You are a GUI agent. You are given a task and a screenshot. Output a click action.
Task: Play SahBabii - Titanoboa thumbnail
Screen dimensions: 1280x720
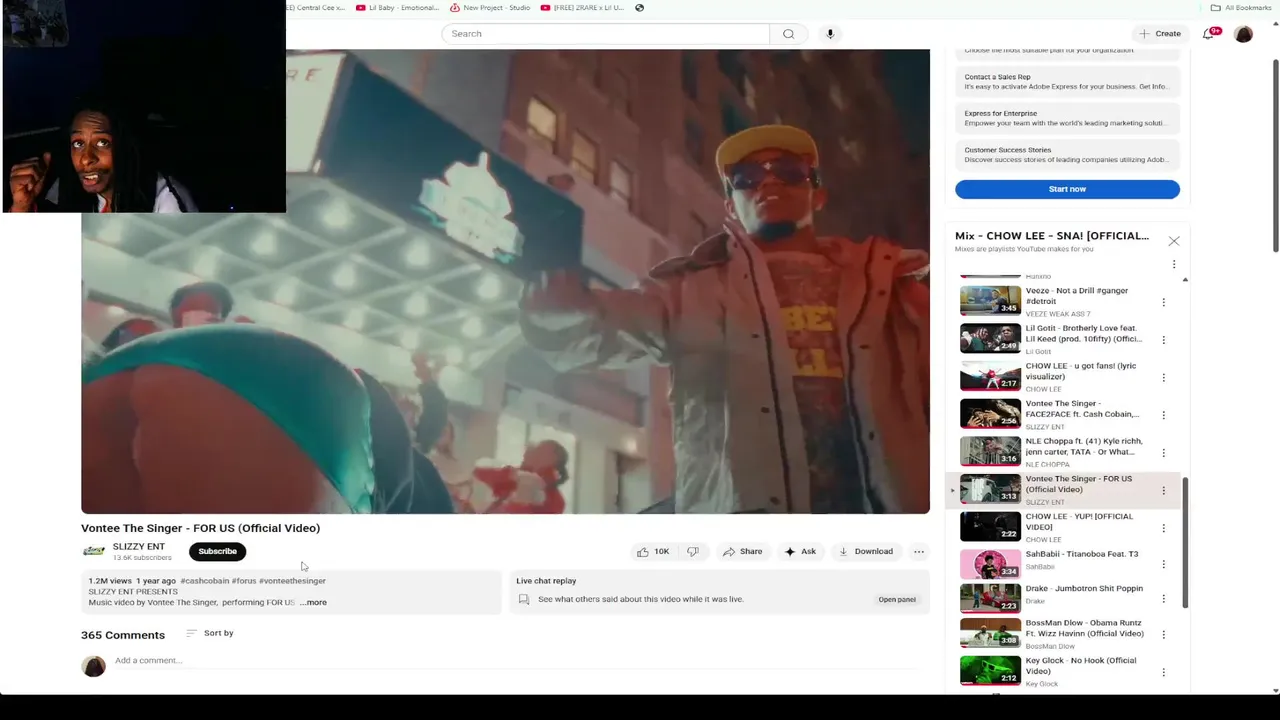pos(990,564)
